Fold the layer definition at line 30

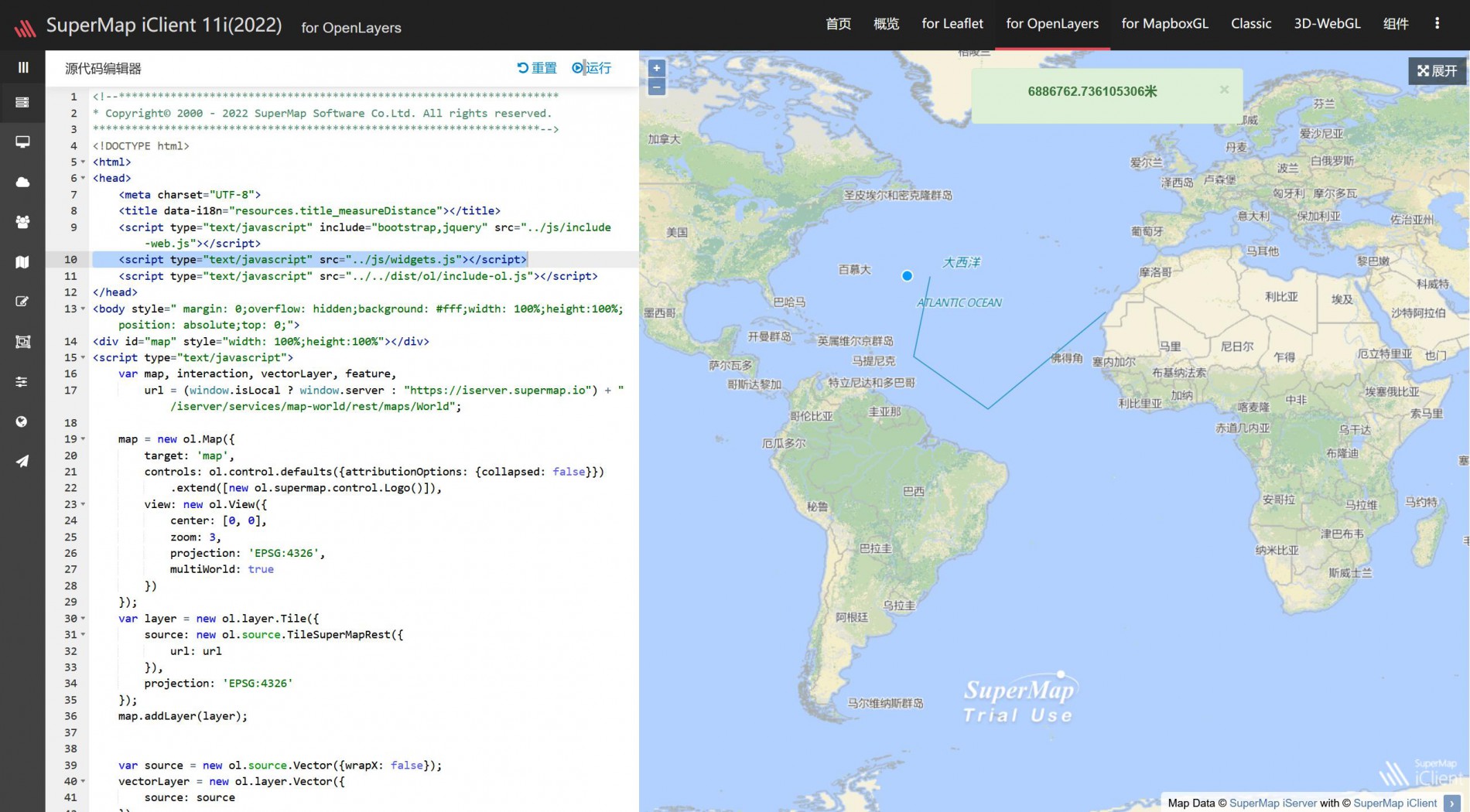pyautogui.click(x=83, y=619)
